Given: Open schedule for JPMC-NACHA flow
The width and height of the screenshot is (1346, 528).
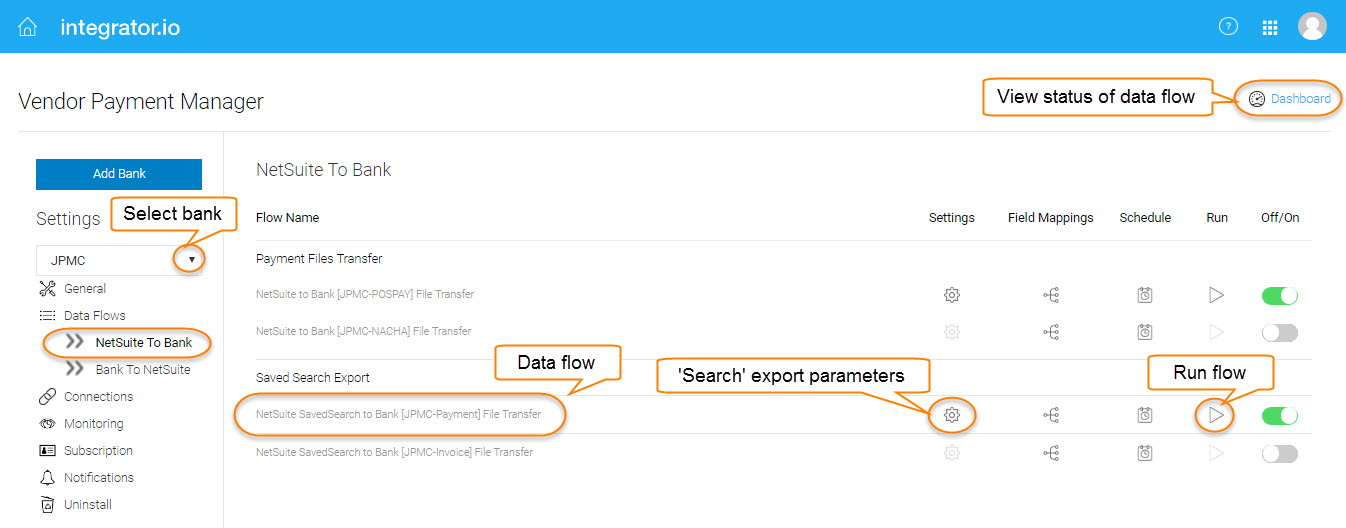Looking at the screenshot, I should 1145,331.
